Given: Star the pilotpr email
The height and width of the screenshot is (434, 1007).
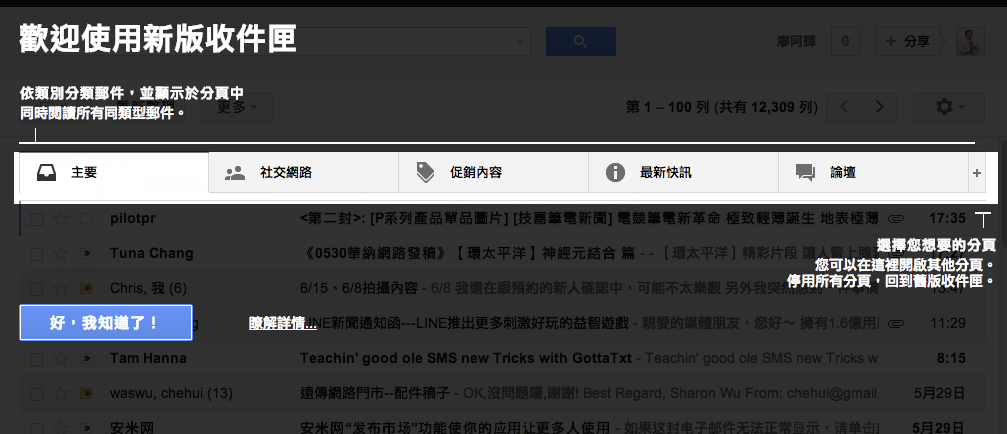Looking at the screenshot, I should pyautogui.click(x=60, y=219).
